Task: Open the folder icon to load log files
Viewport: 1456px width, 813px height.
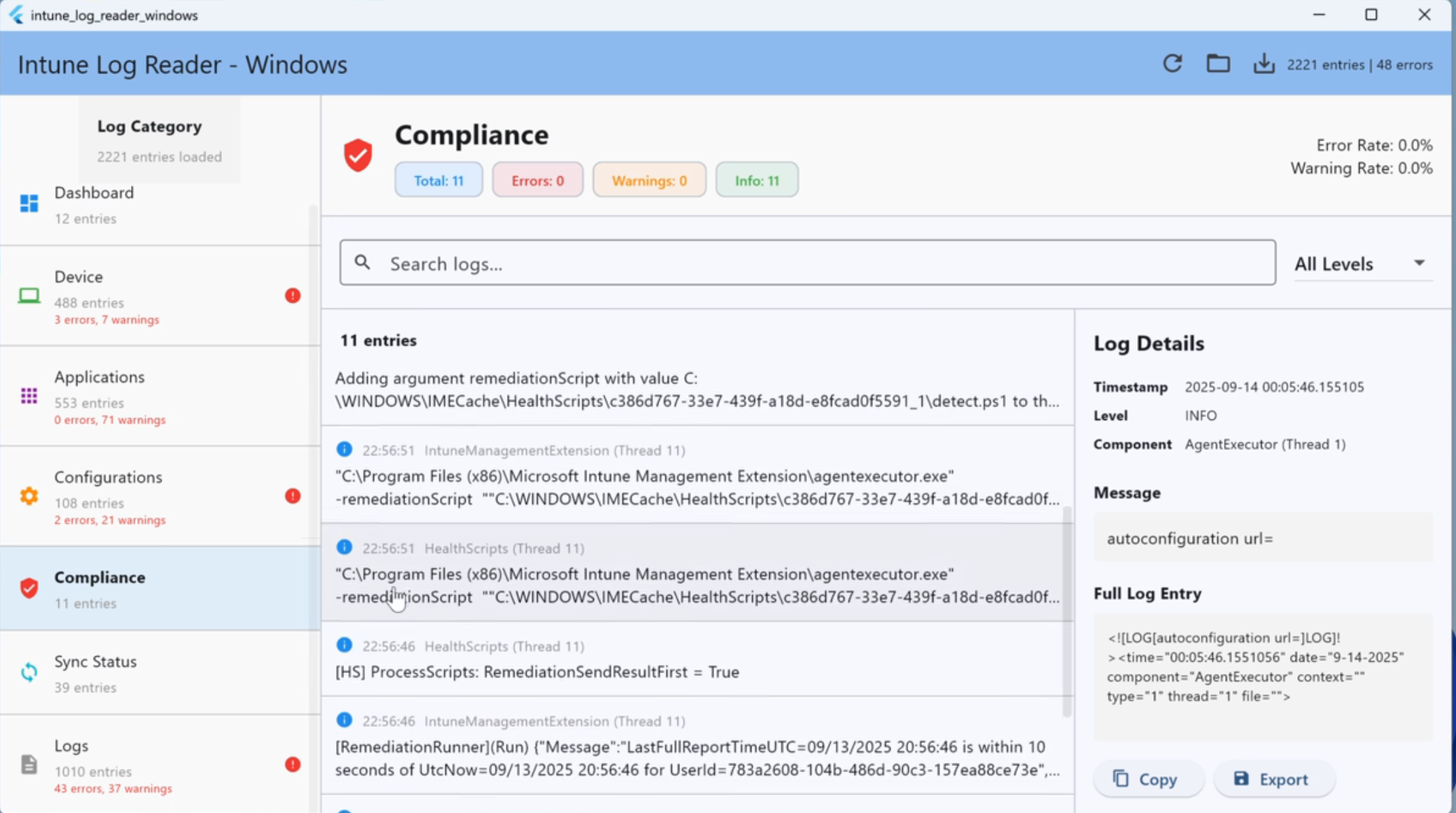Action: tap(1218, 63)
